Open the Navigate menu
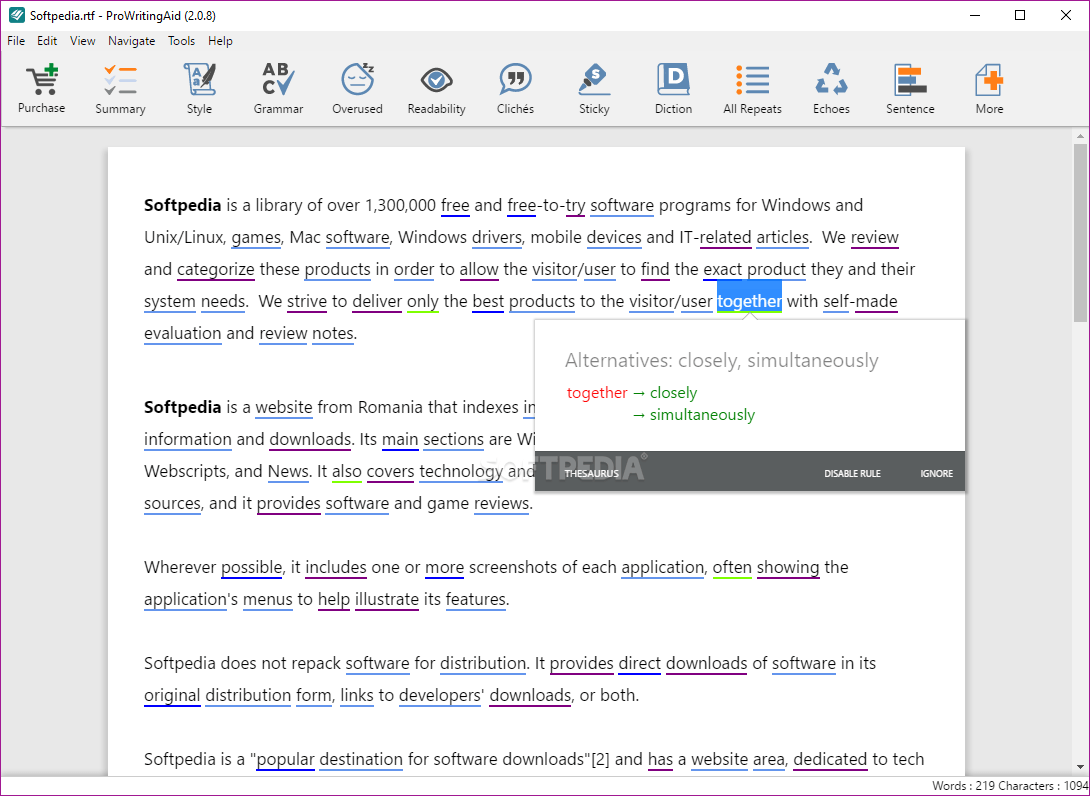1090x796 pixels. pos(131,41)
